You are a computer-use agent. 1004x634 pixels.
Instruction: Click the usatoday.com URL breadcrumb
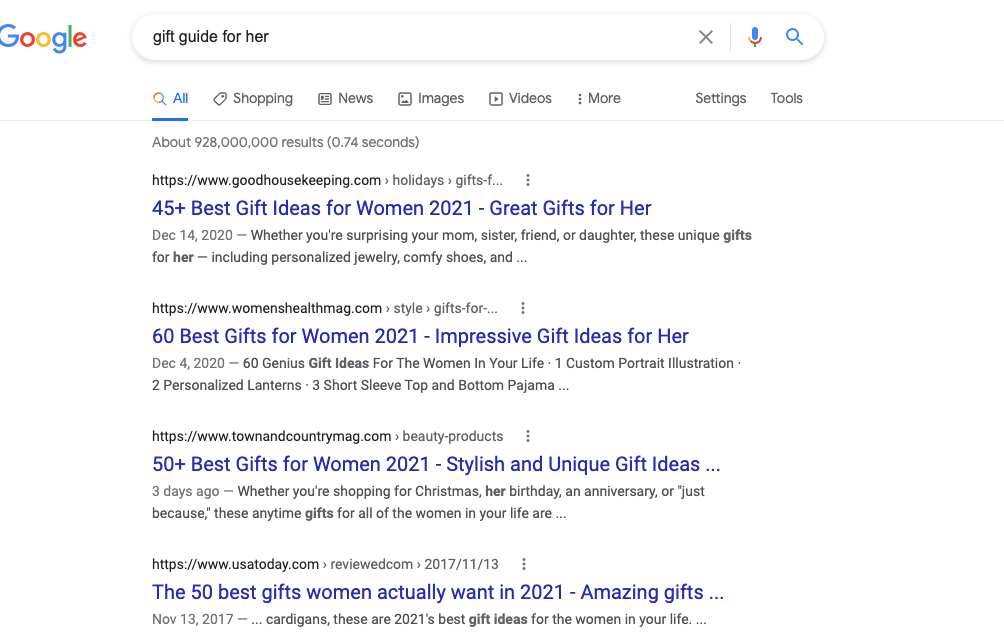click(325, 565)
